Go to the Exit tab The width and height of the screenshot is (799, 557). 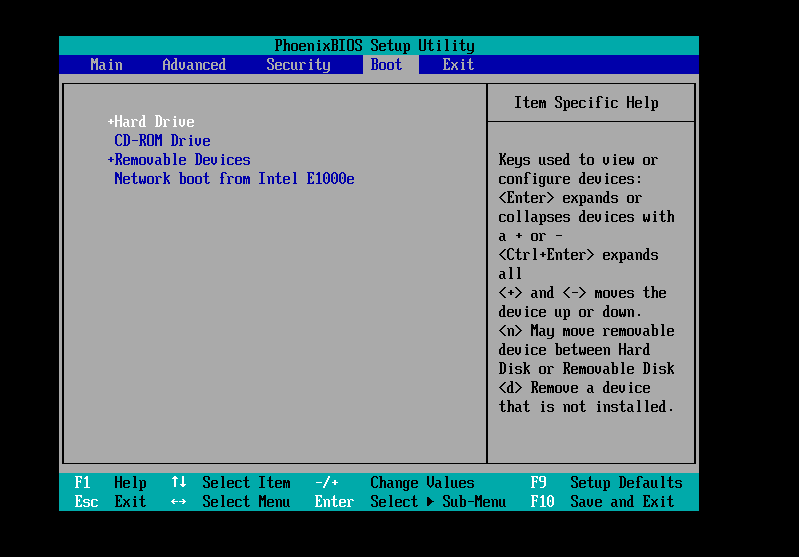[x=458, y=65]
